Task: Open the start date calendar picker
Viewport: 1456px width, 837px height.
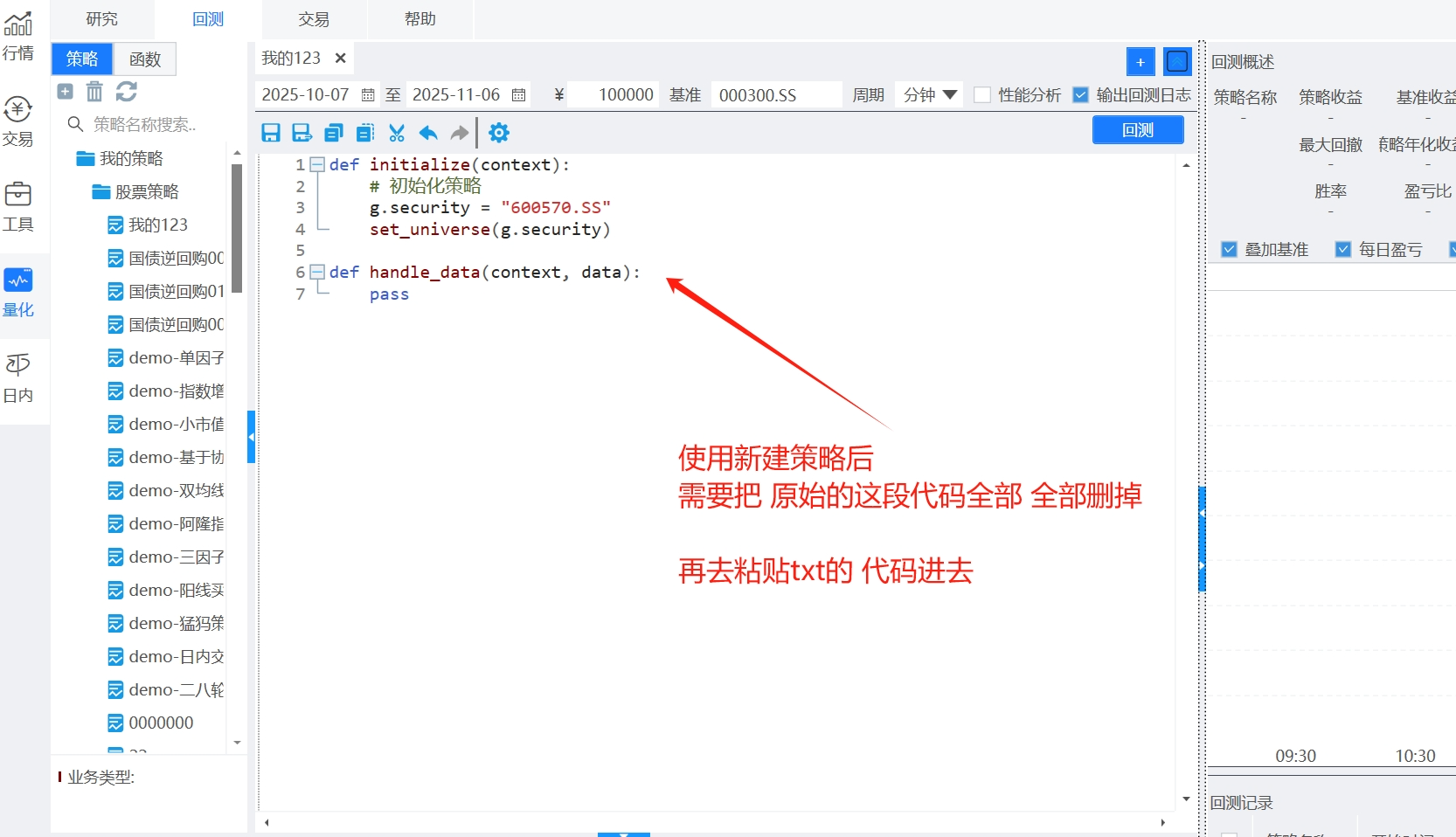Action: (x=368, y=95)
